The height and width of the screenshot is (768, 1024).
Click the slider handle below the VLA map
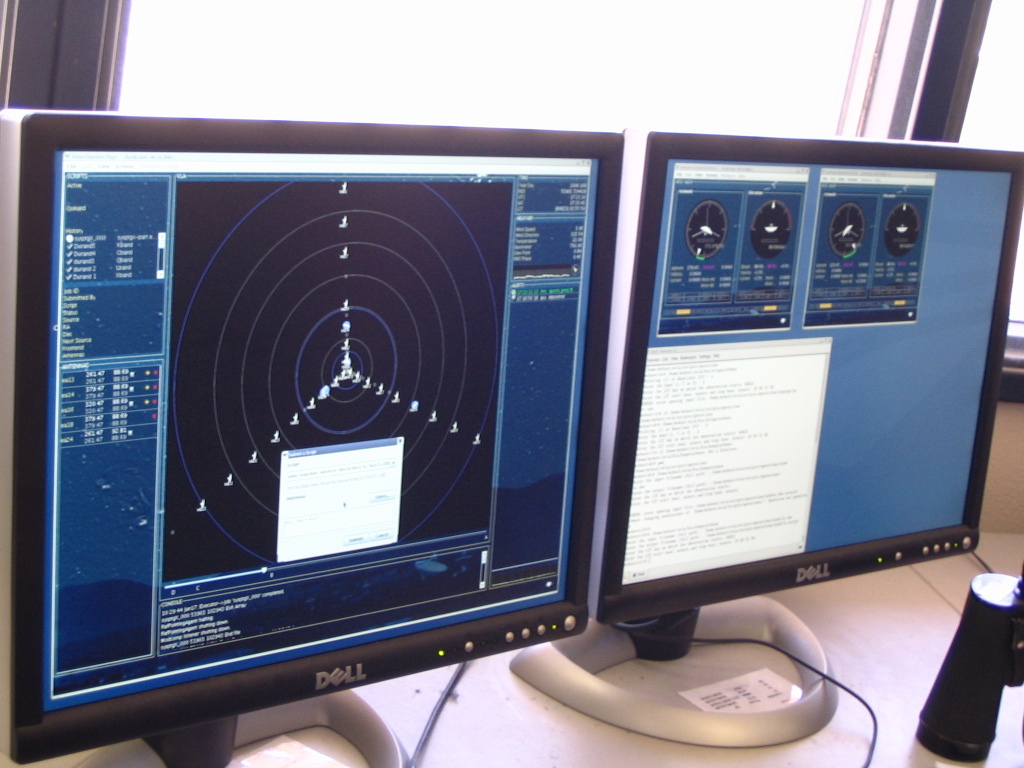point(264,571)
